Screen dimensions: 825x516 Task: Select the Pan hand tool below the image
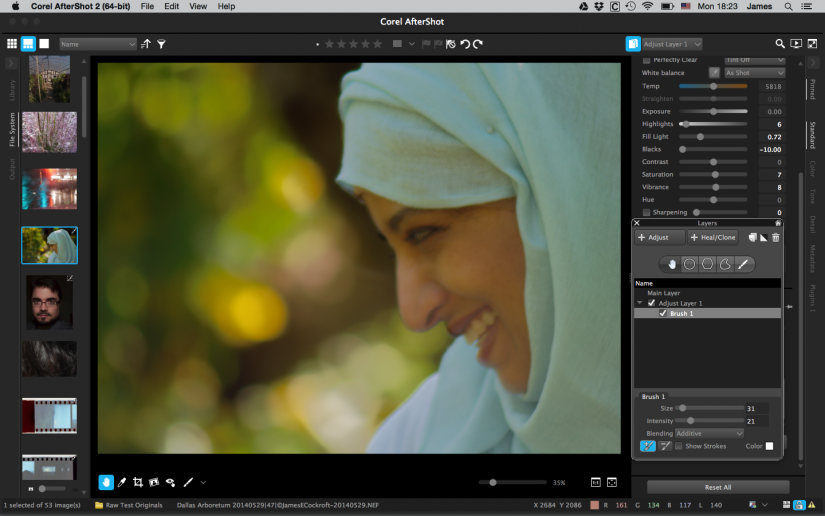106,482
